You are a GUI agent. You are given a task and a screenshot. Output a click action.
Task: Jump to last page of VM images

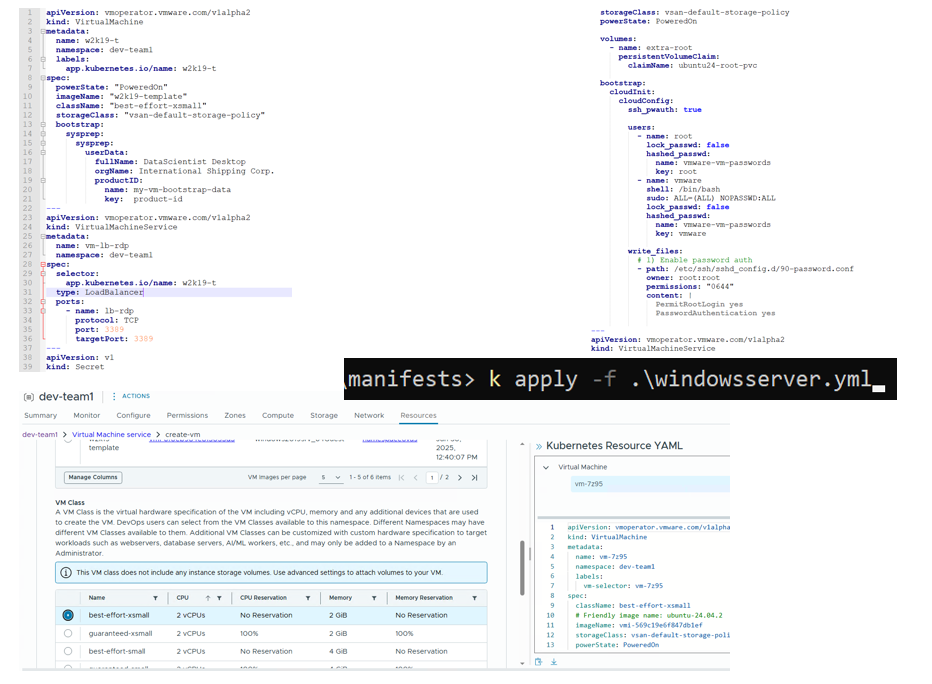[474, 478]
